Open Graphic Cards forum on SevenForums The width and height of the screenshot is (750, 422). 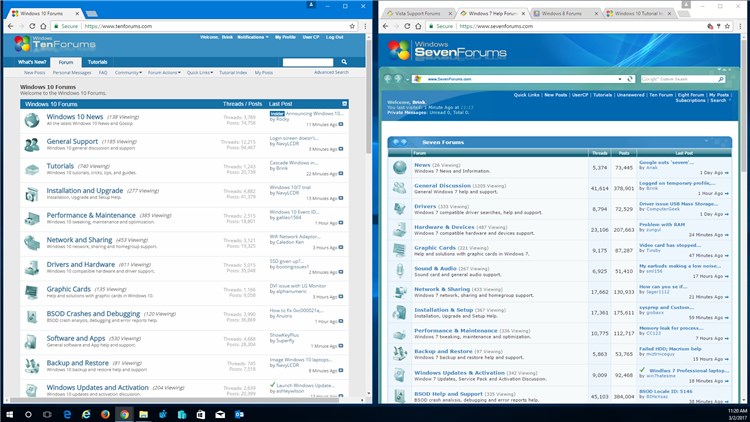[435, 248]
